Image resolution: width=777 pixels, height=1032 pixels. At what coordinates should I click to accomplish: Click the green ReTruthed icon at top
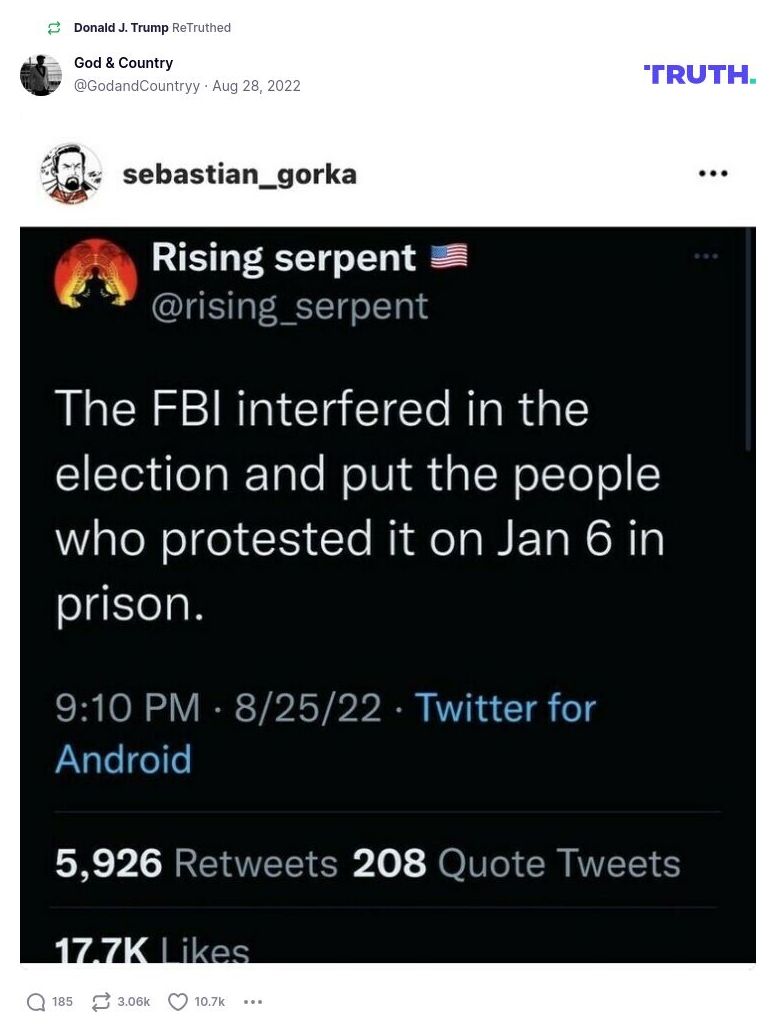click(x=54, y=28)
